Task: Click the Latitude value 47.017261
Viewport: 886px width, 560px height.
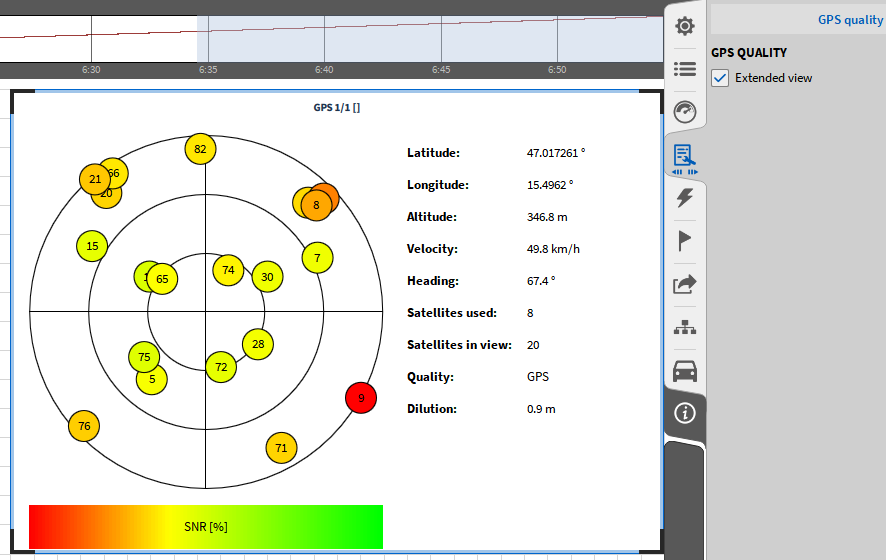Action: click(555, 153)
